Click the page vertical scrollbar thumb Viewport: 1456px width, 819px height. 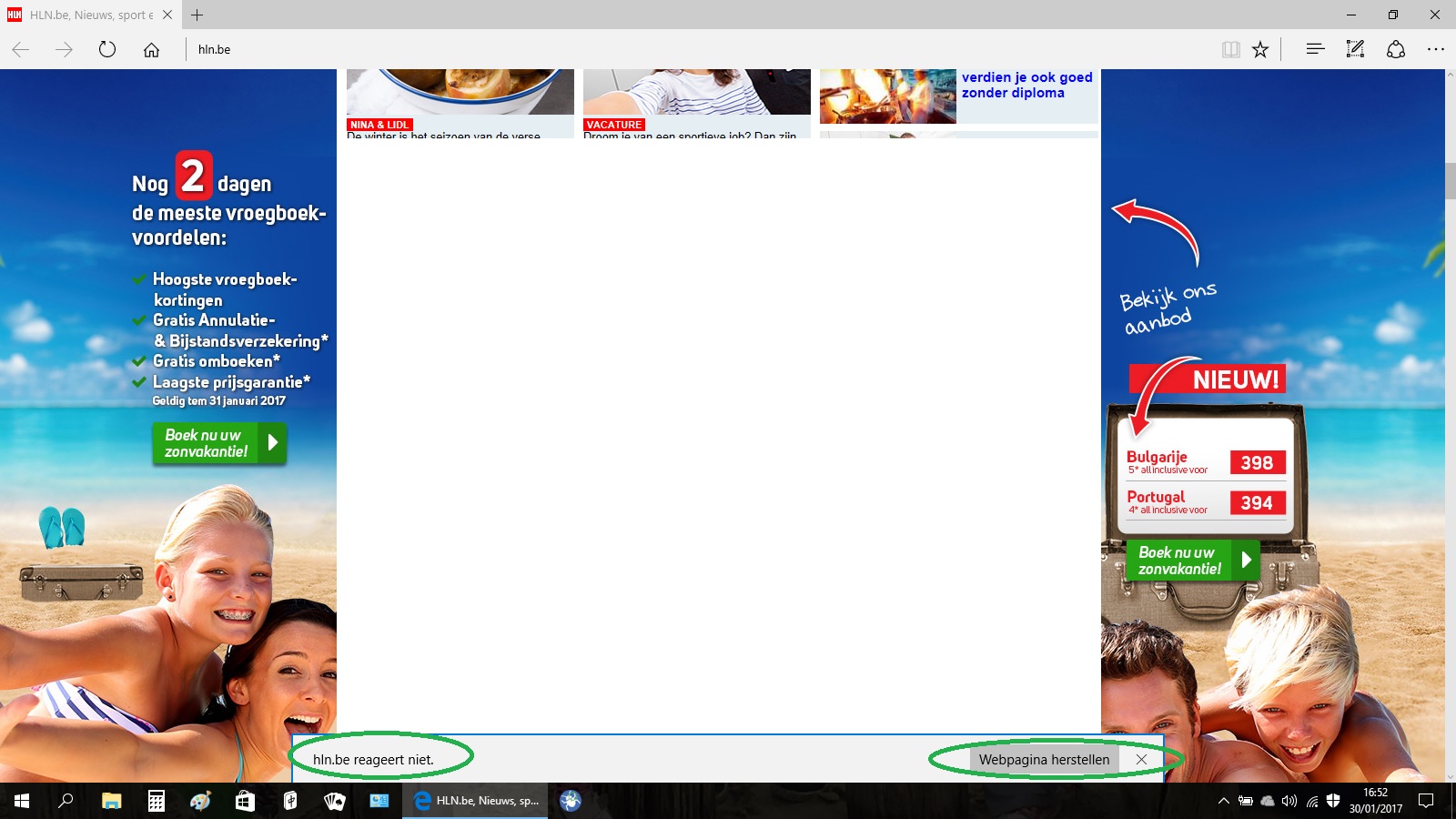click(x=1450, y=181)
